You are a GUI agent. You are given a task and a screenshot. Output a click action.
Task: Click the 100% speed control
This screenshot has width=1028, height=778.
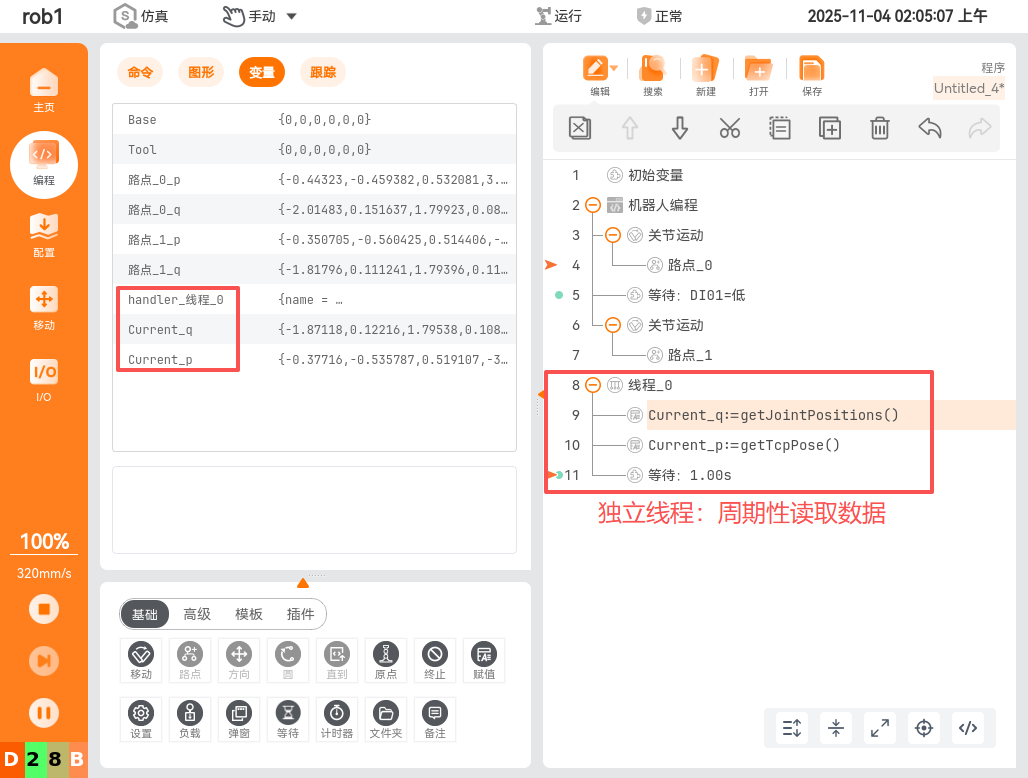(43, 541)
